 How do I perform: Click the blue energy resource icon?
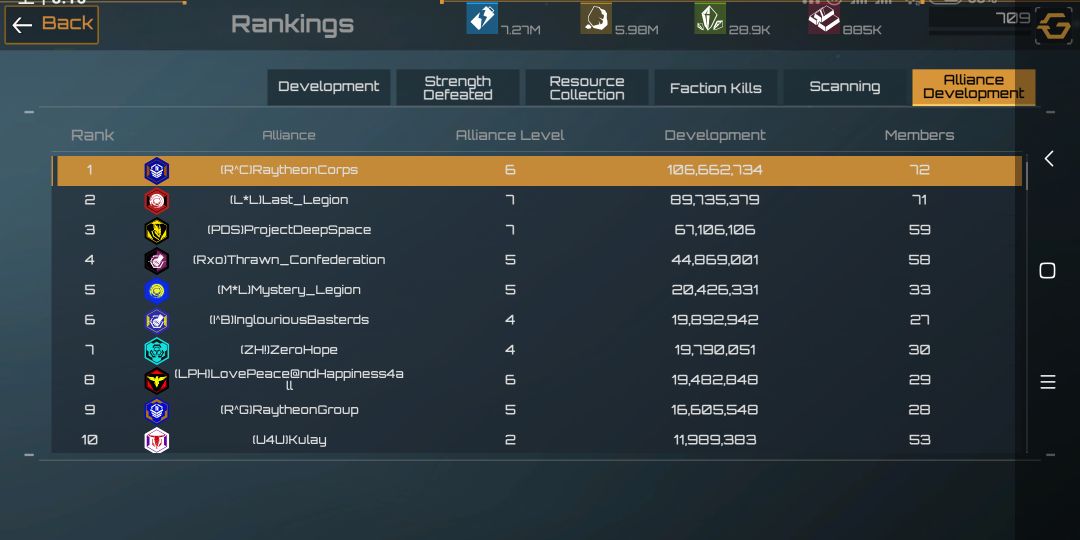pyautogui.click(x=482, y=18)
